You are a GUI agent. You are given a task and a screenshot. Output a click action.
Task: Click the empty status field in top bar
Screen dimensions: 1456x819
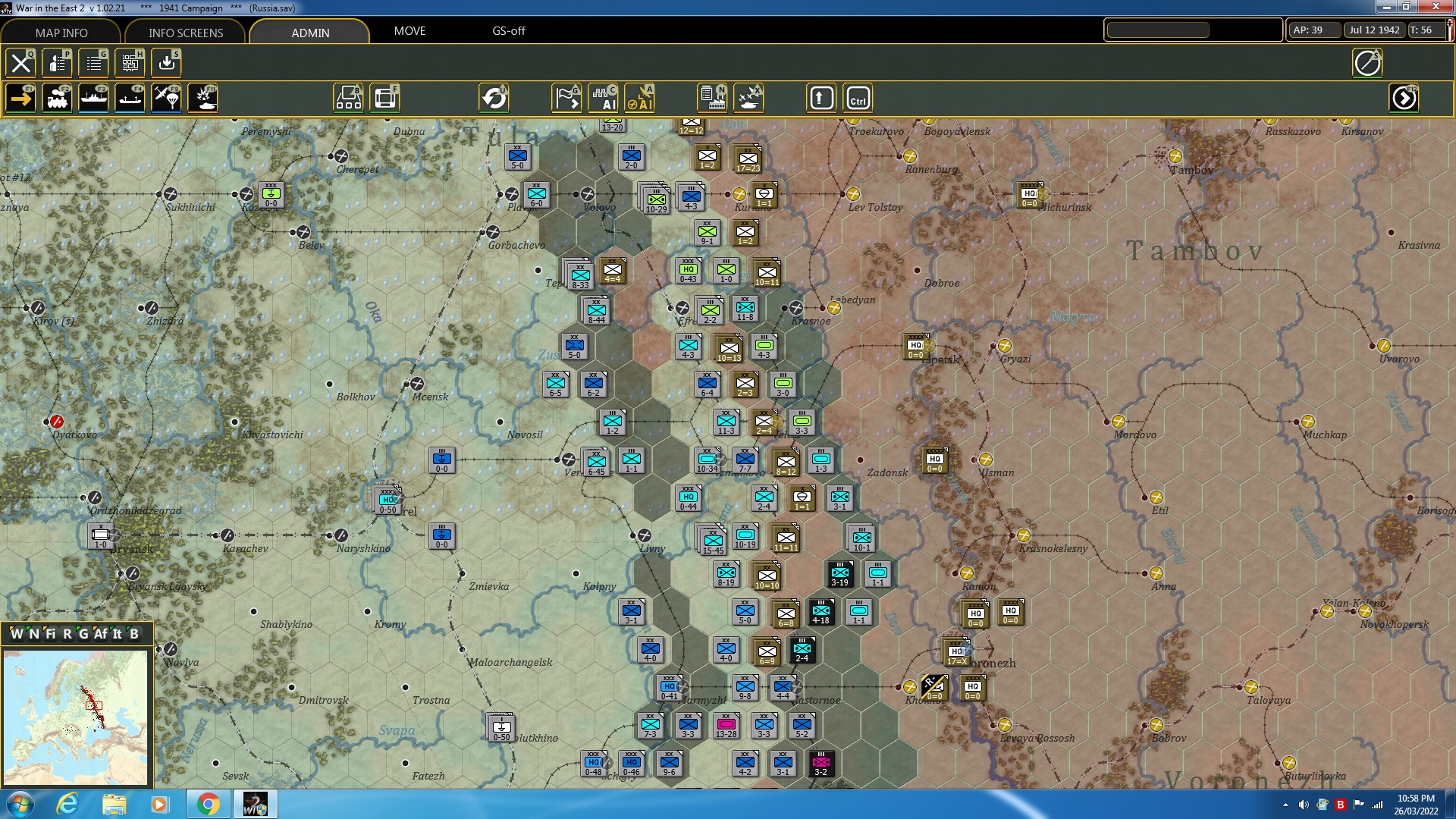point(1158,30)
